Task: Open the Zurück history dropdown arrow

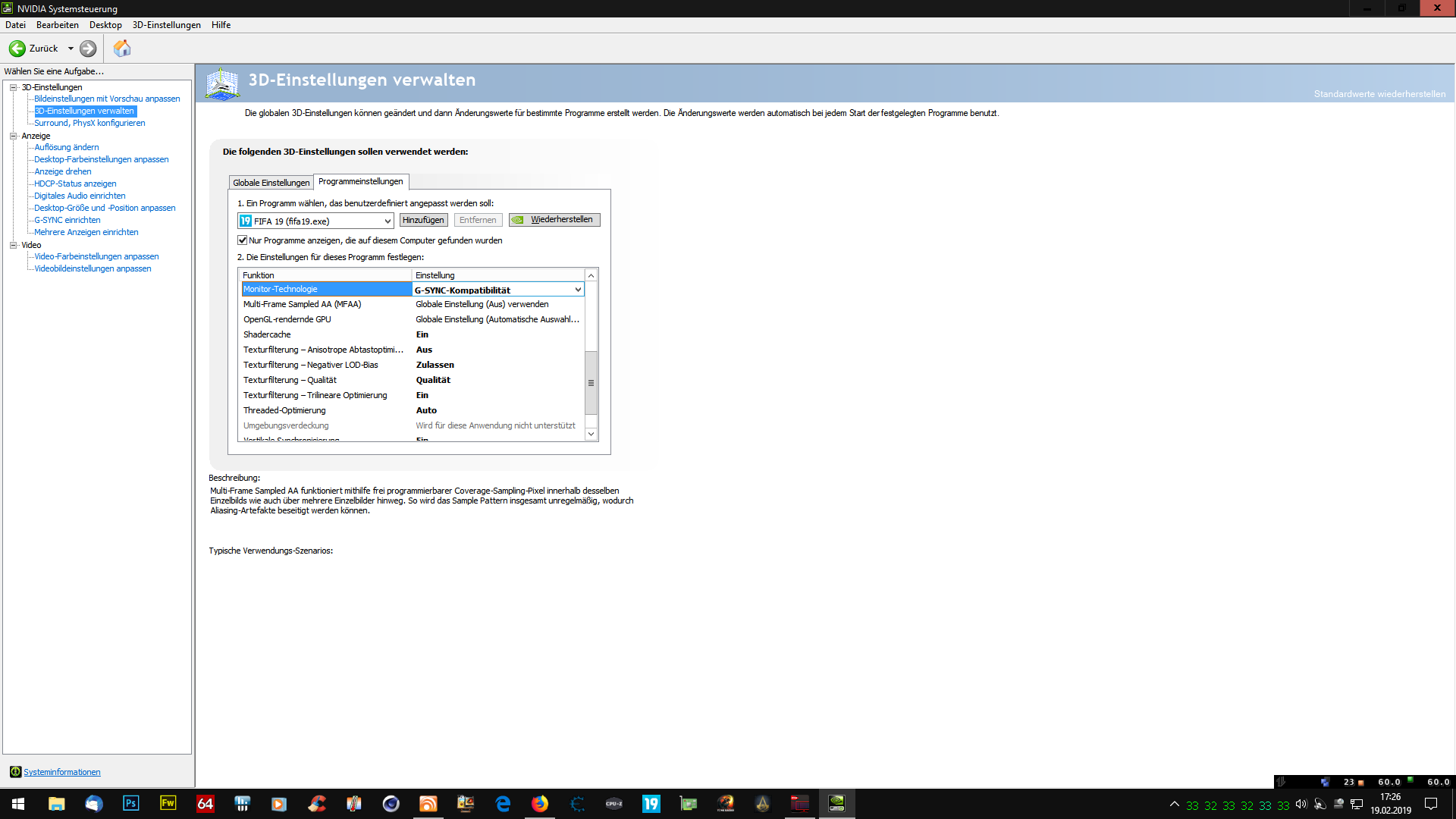Action: [71, 49]
